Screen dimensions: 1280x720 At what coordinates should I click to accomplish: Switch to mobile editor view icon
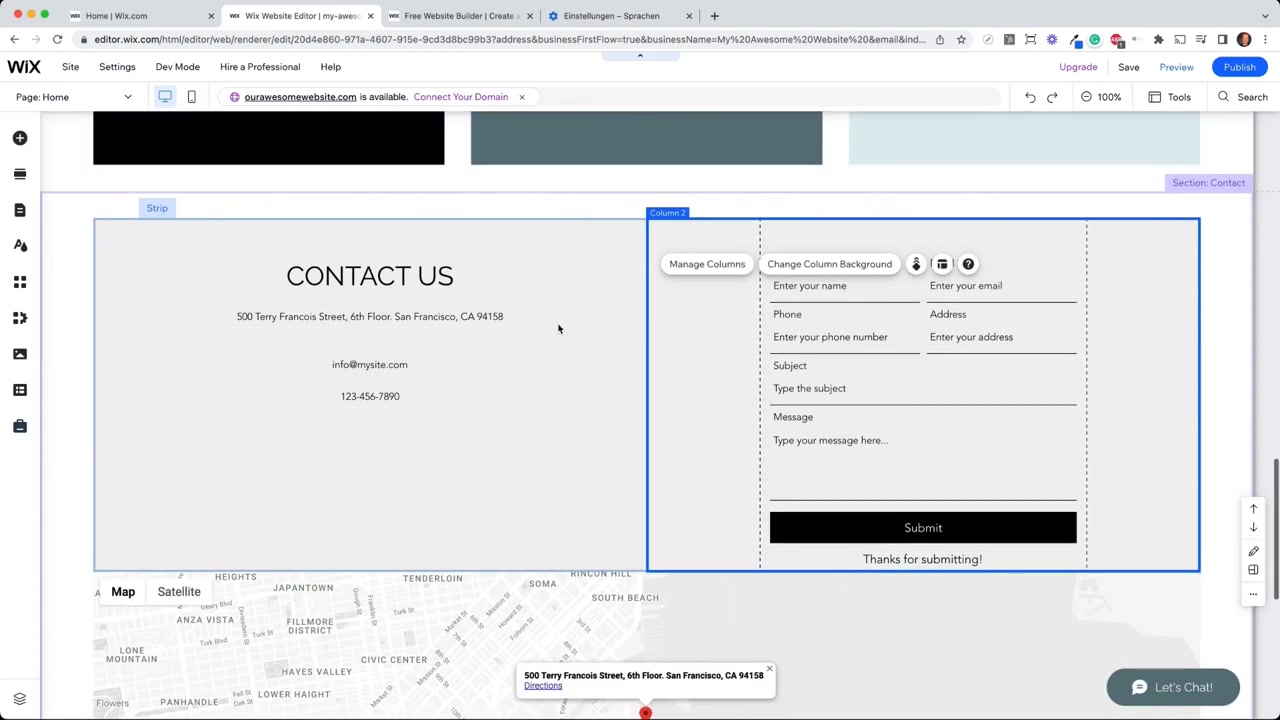coord(191,97)
